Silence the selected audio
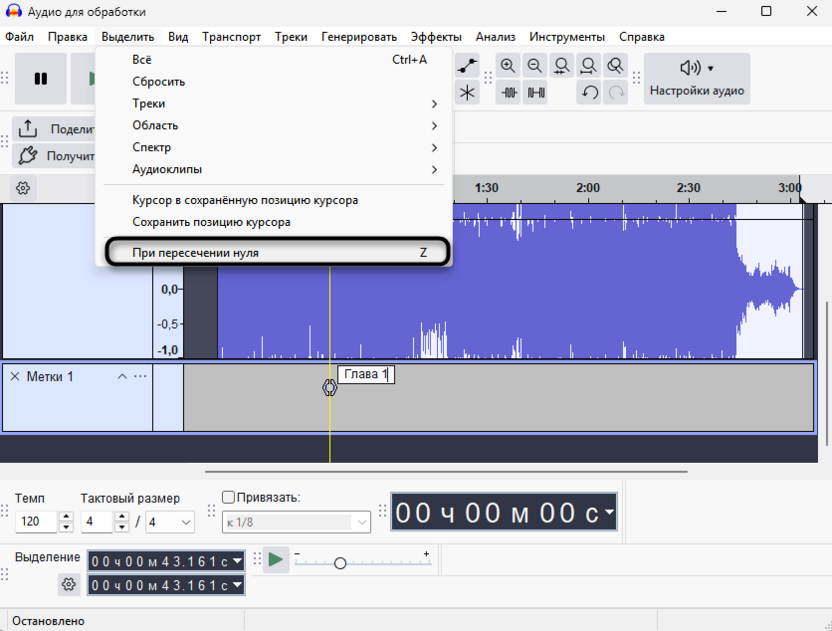Viewport: 832px width, 631px height. (537, 91)
